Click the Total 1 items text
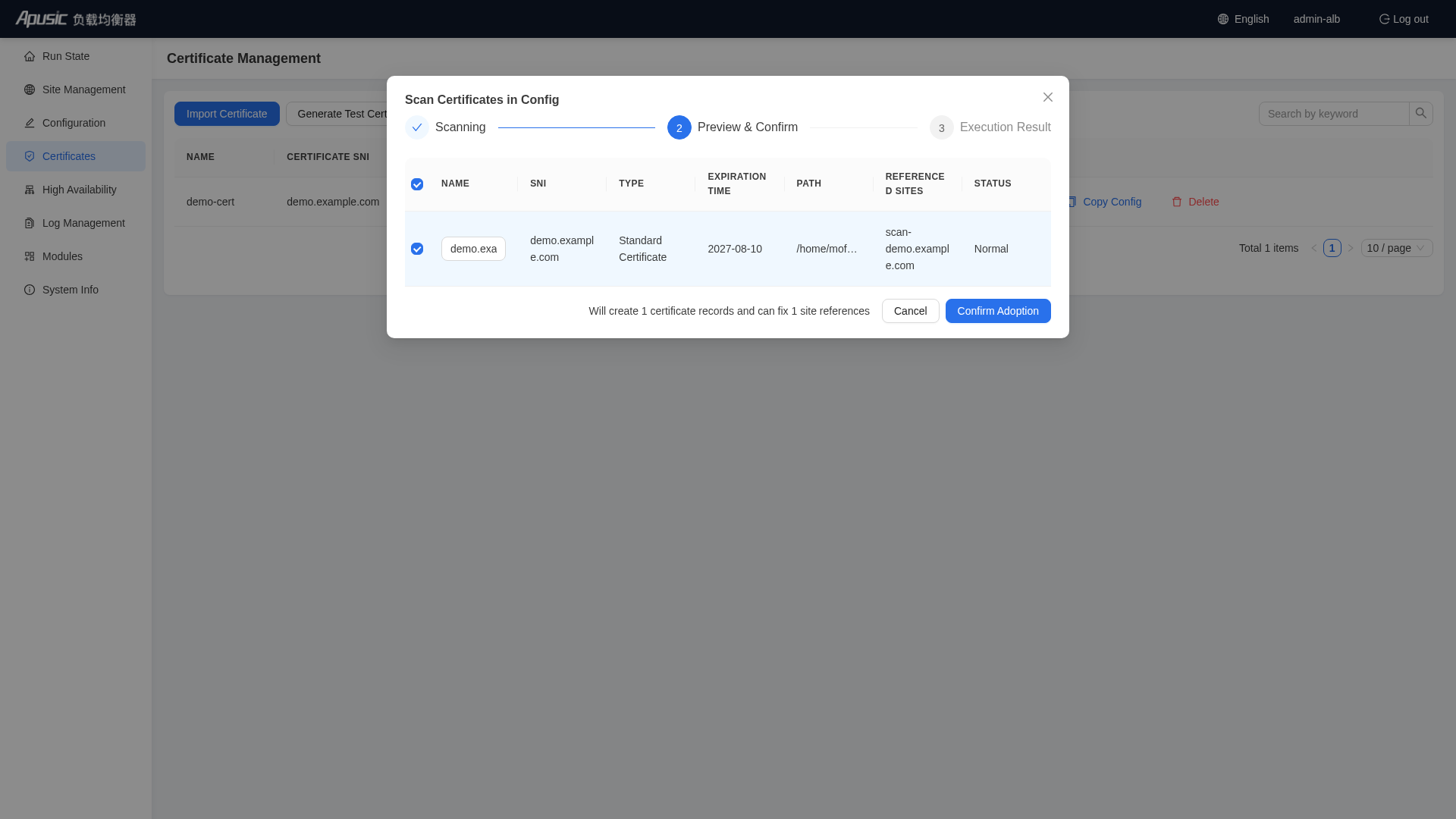 point(1269,248)
